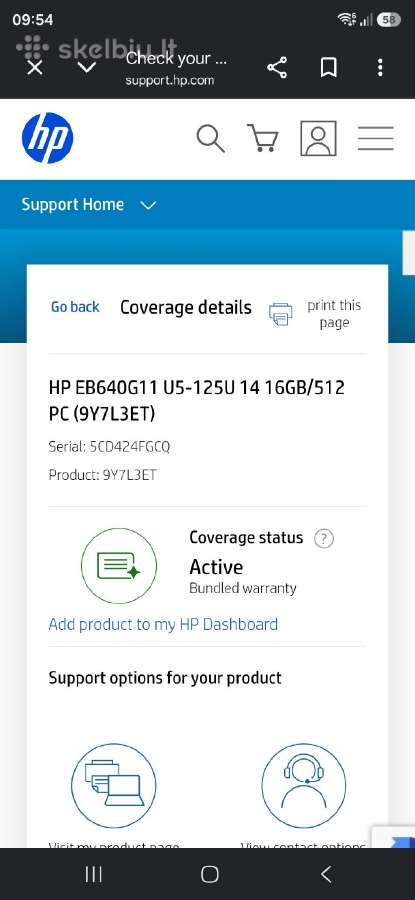The height and width of the screenshot is (900, 415).
Task: Open site search with magnifier icon
Action: point(211,138)
